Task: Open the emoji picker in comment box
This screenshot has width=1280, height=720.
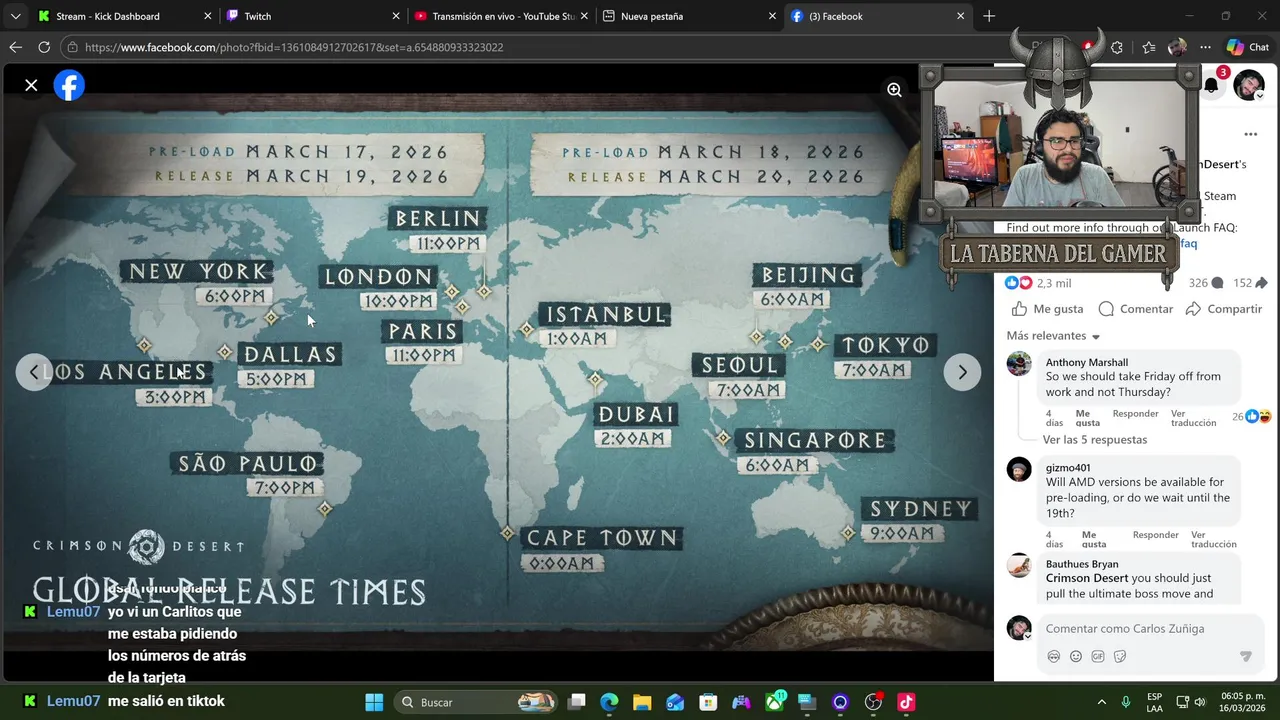Action: click(x=1075, y=657)
